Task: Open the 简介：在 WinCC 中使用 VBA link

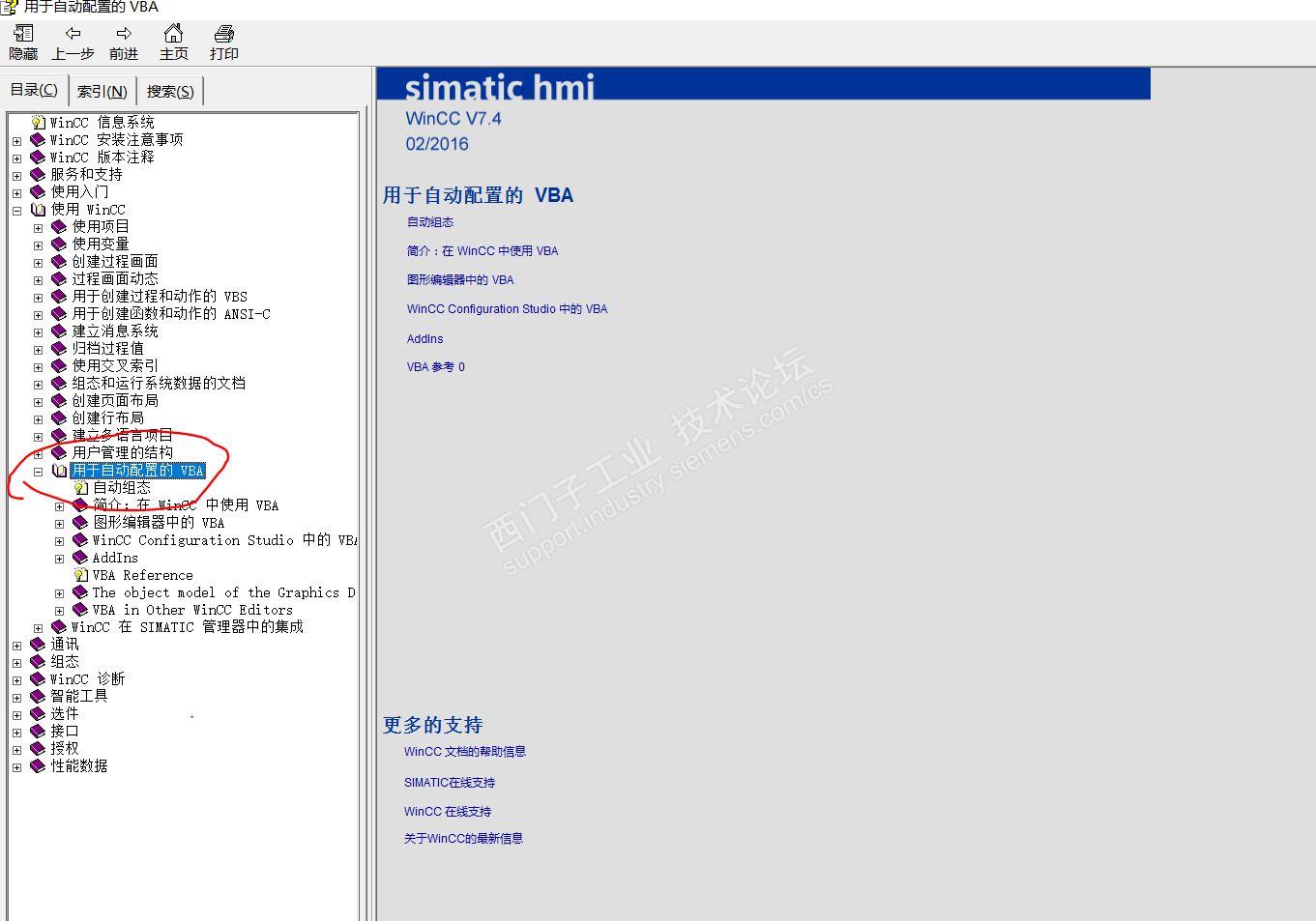Action: (x=483, y=251)
